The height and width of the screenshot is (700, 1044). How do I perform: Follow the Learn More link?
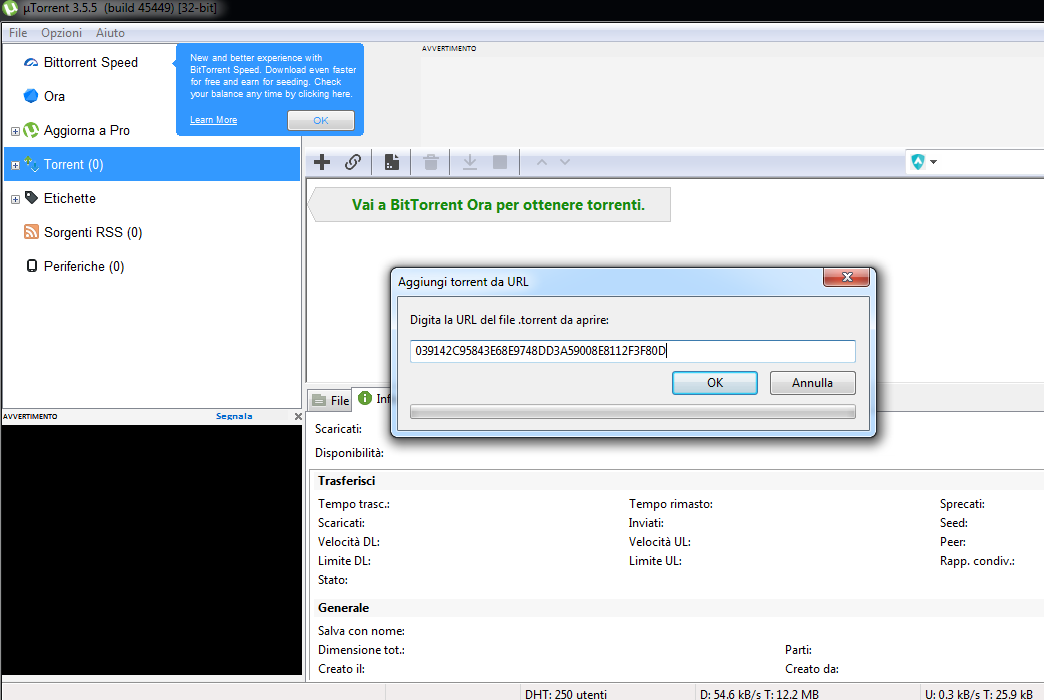pos(214,120)
